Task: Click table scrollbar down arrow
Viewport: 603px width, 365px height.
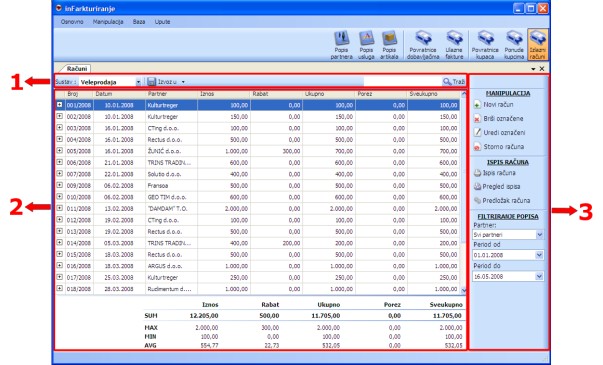Action: (464, 290)
